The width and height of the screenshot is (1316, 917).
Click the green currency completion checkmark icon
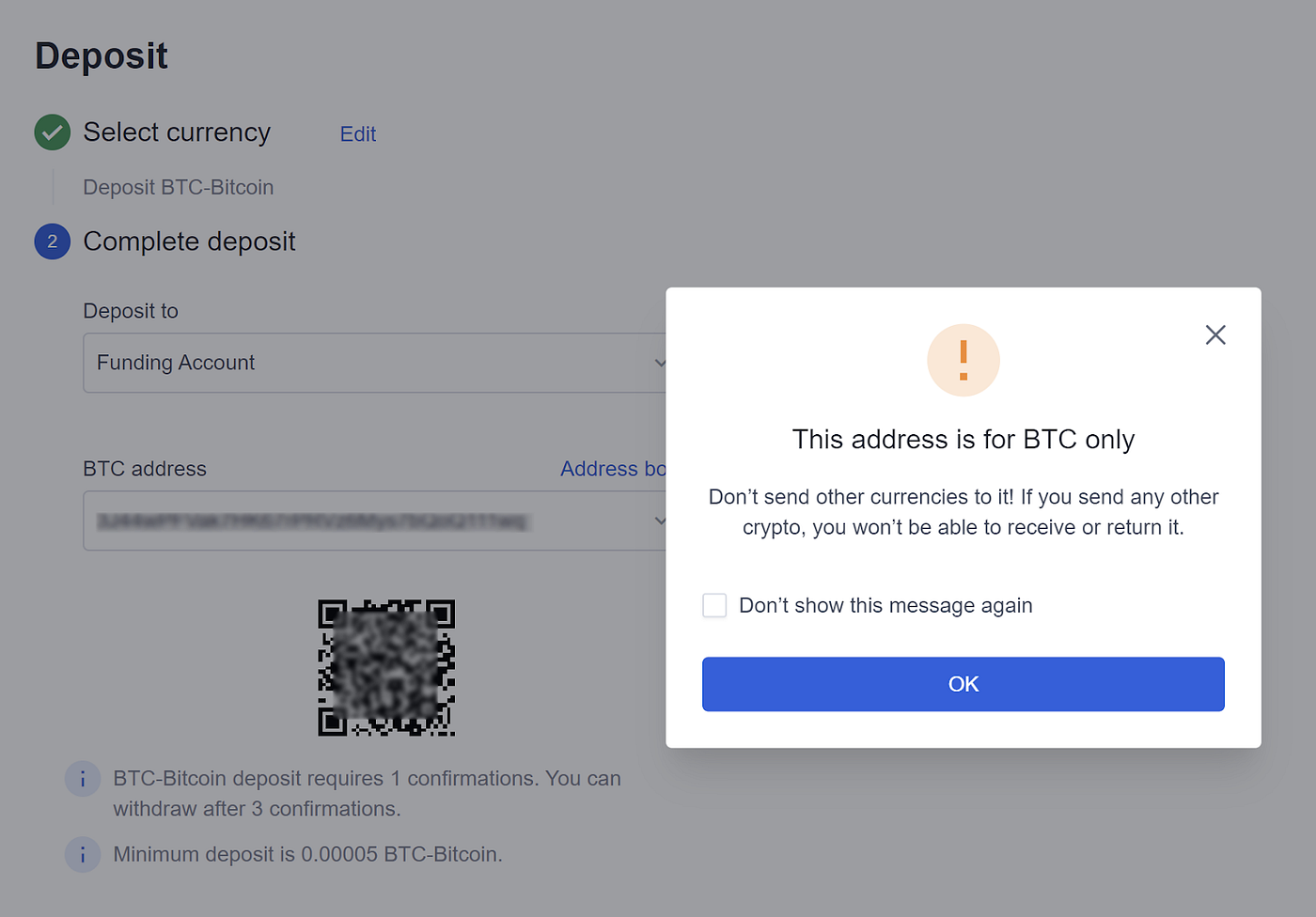click(x=52, y=132)
